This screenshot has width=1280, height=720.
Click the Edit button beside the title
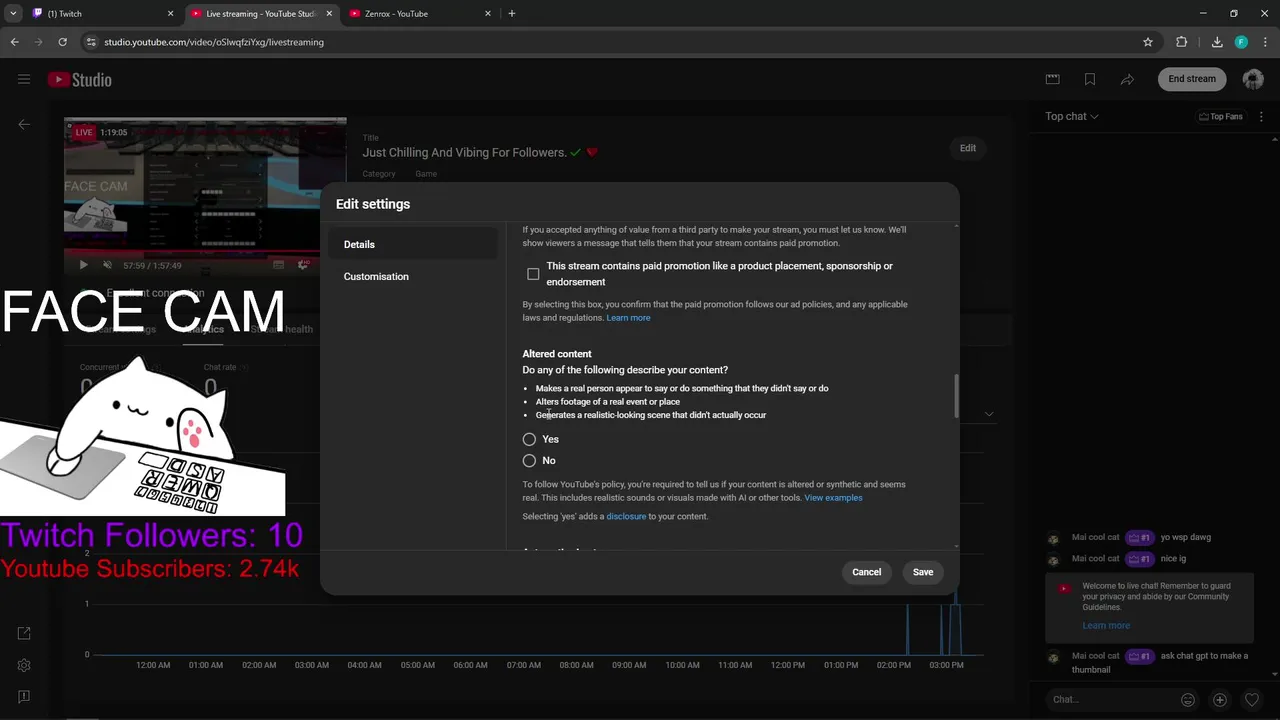968,148
